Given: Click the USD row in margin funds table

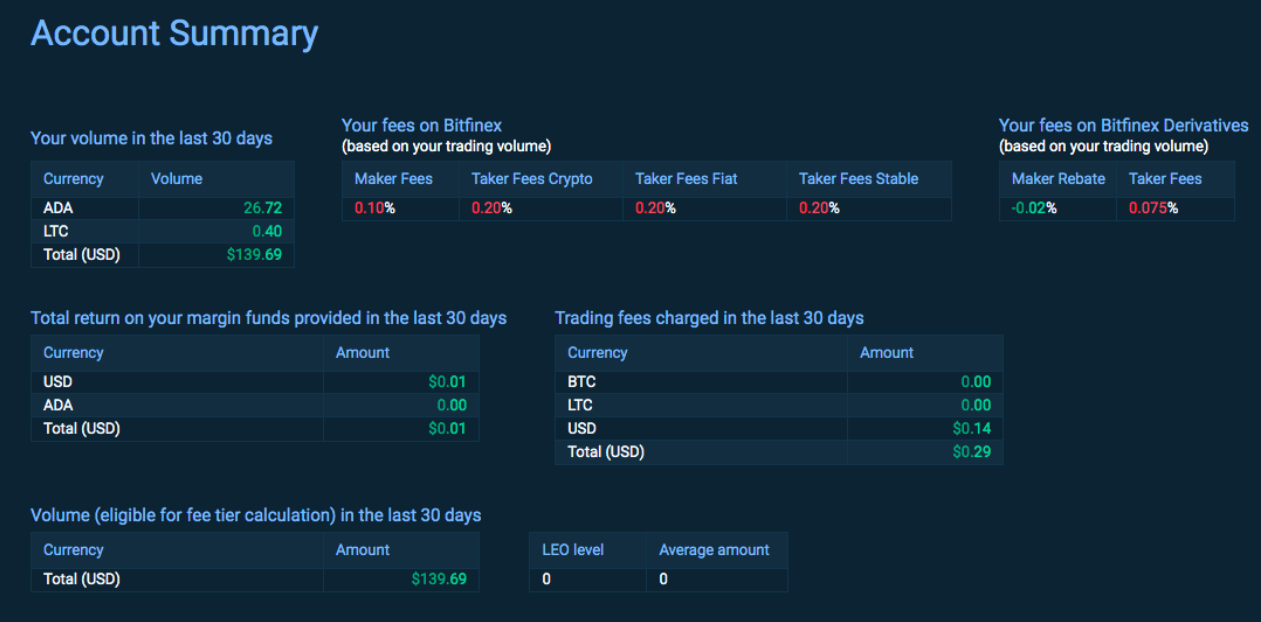Looking at the screenshot, I should tap(255, 382).
